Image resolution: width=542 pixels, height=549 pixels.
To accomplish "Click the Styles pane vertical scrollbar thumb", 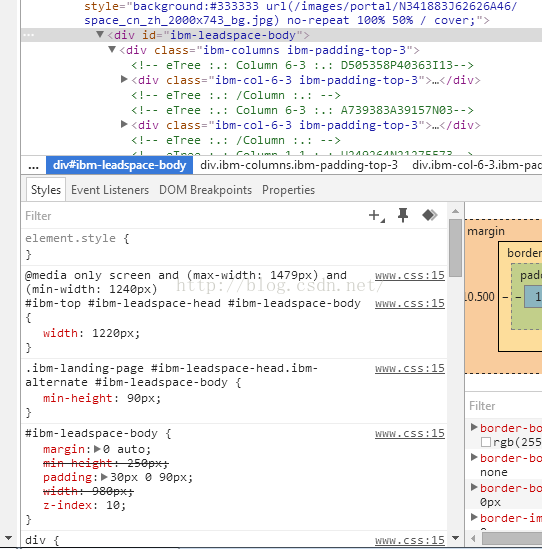I will coord(456,248).
